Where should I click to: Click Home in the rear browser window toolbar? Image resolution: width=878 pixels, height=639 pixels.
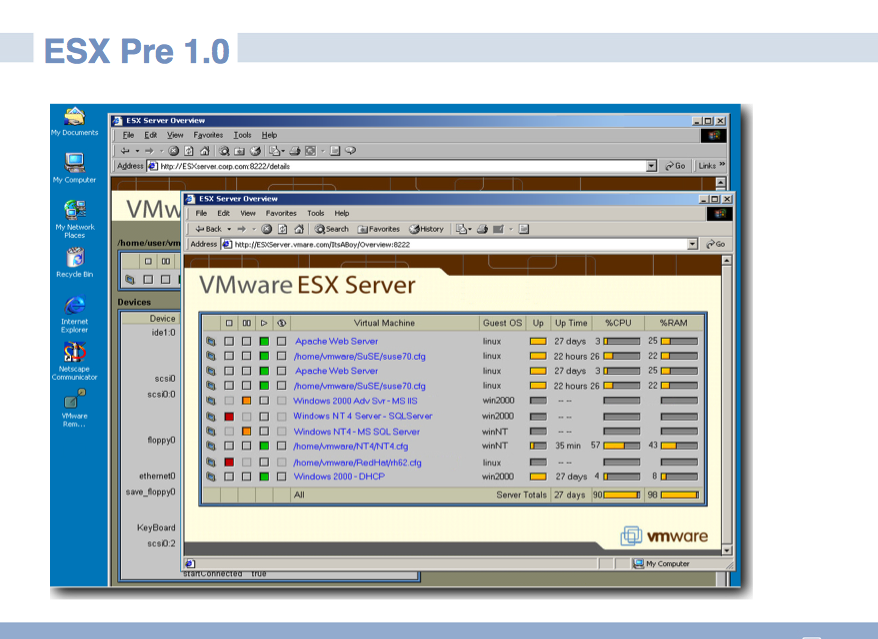(x=205, y=151)
